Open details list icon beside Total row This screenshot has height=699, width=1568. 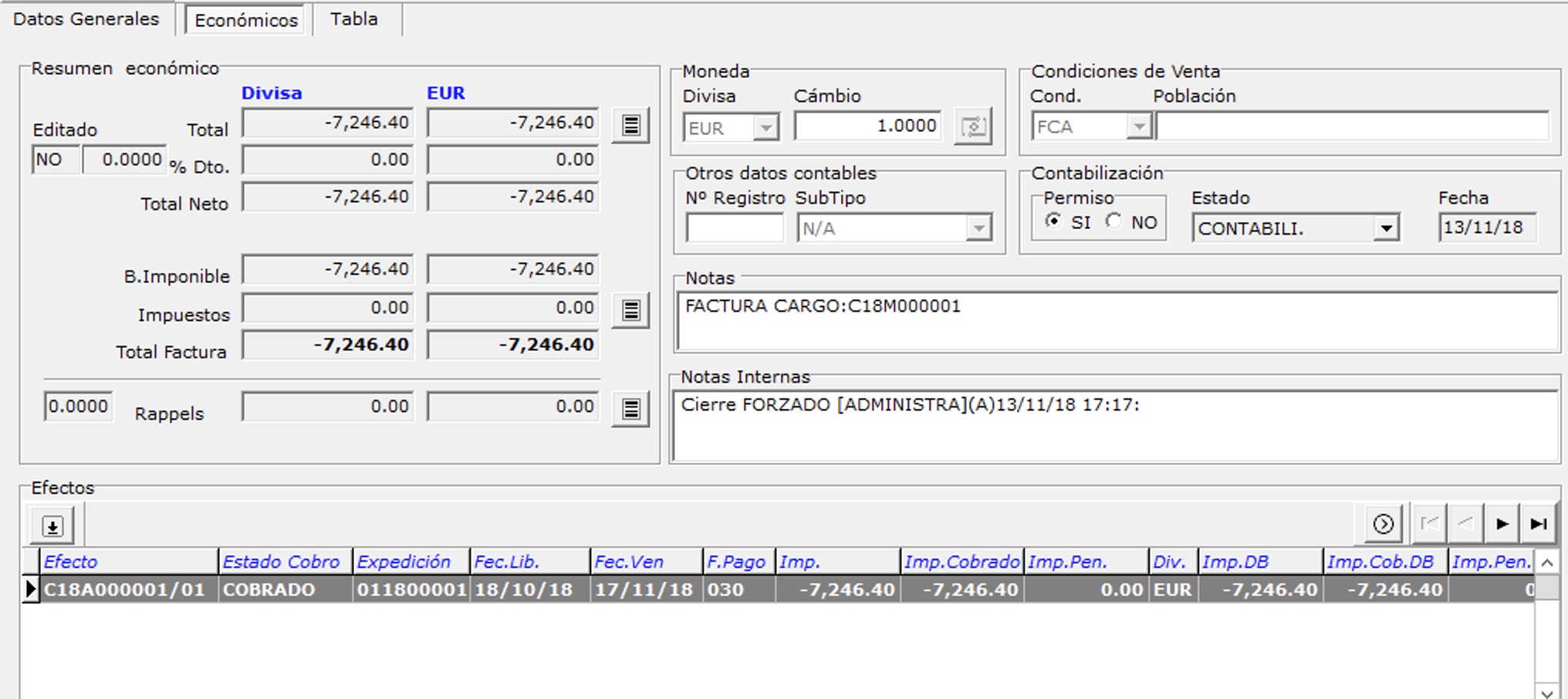630,126
